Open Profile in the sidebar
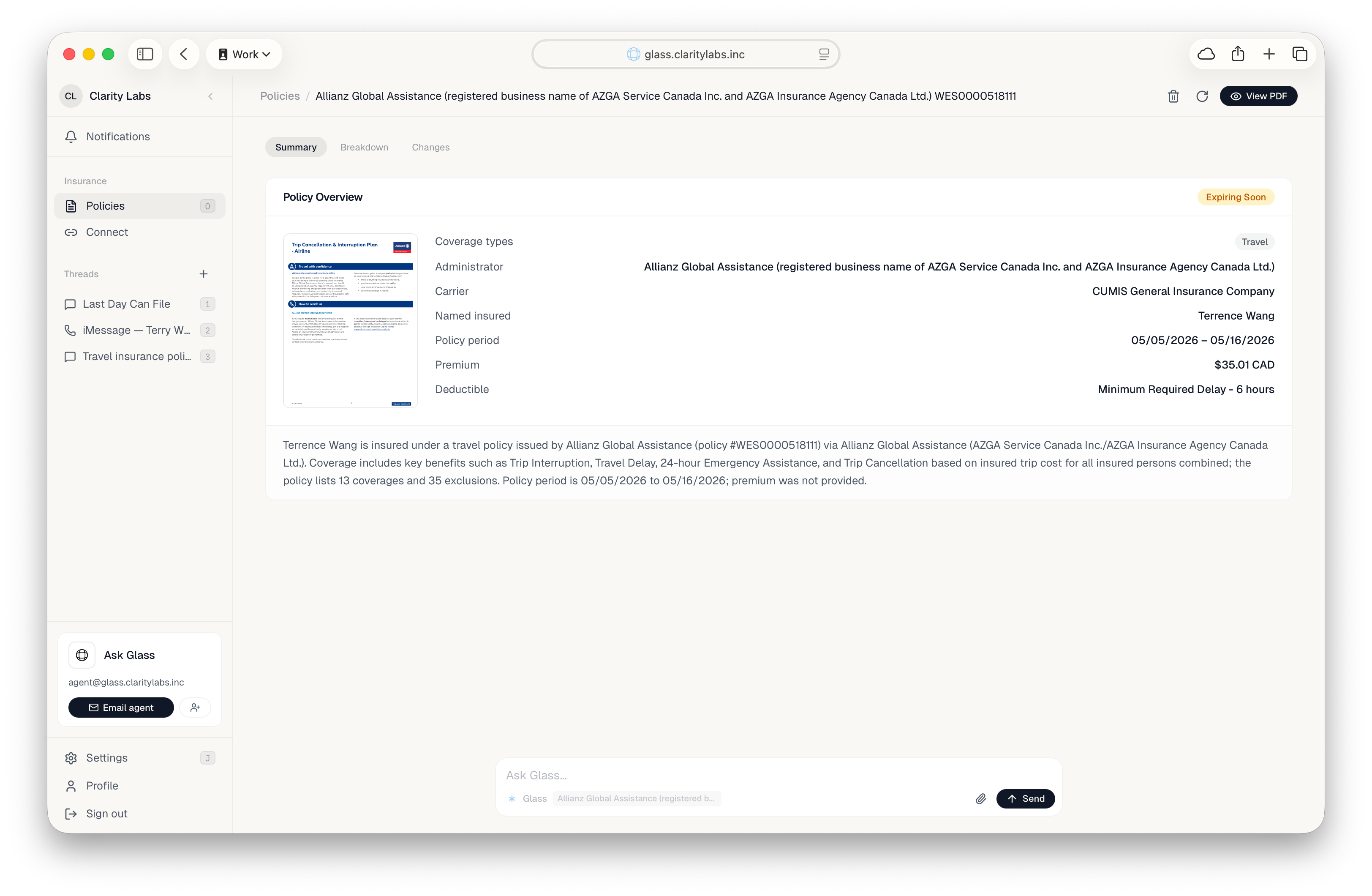Viewport: 1372px width, 896px height. tap(139, 785)
